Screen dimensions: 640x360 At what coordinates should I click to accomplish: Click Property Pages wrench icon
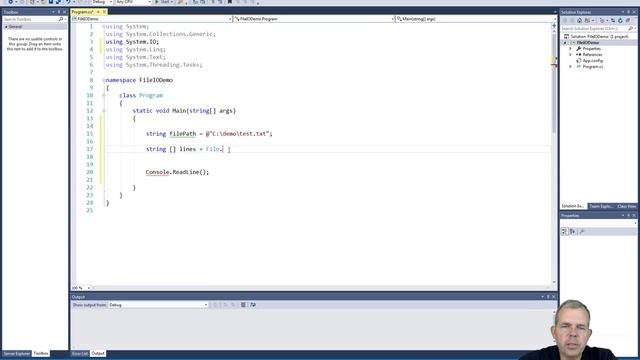(x=582, y=231)
